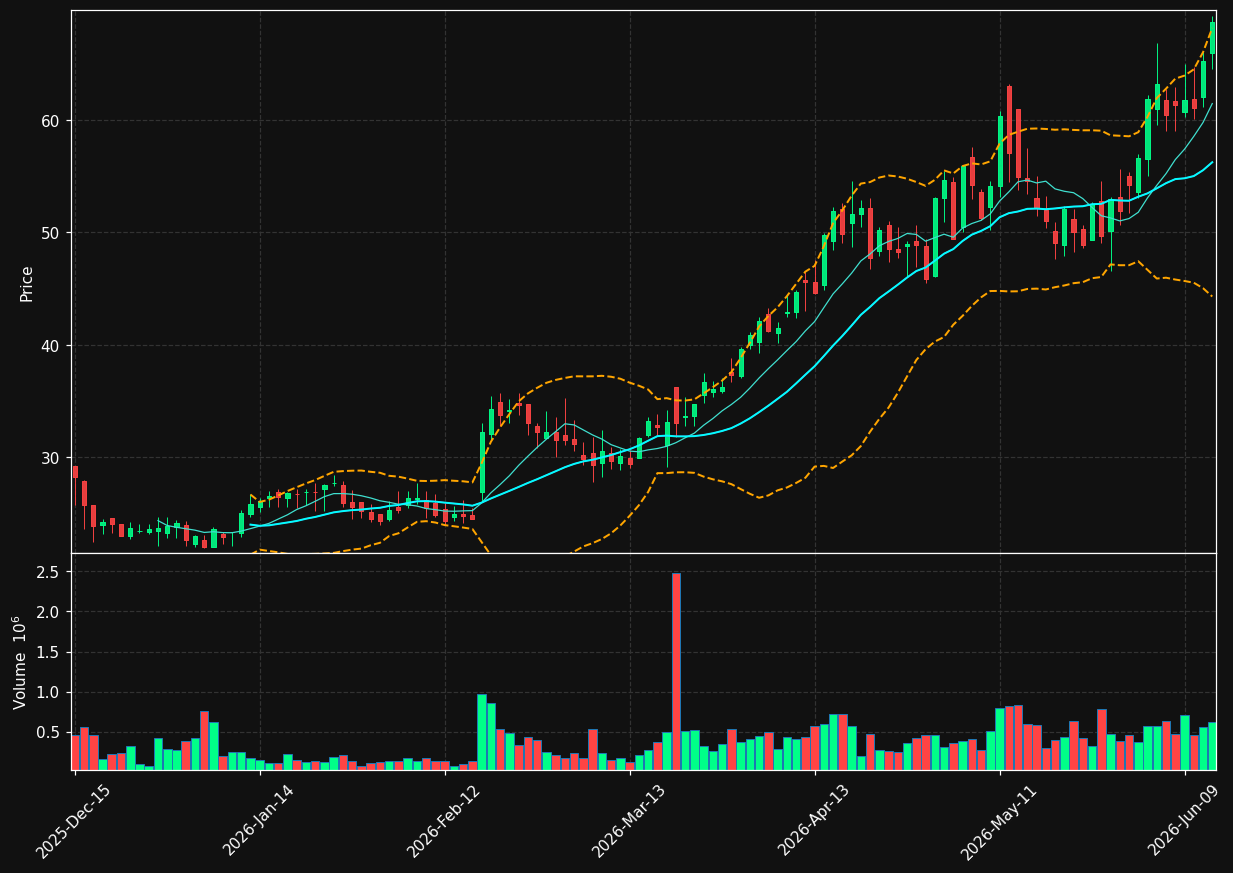Click the 2025-Dec-15 date label
Viewport: 1233px width, 873px height.
click(73, 821)
